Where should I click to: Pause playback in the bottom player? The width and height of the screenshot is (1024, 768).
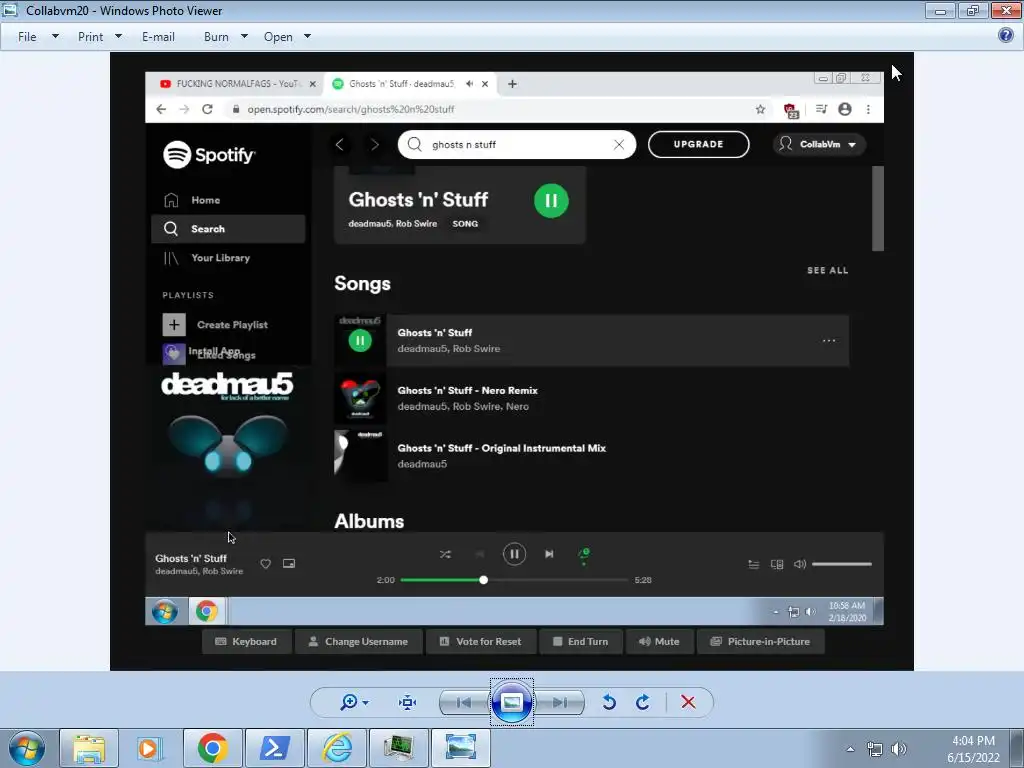tap(514, 554)
